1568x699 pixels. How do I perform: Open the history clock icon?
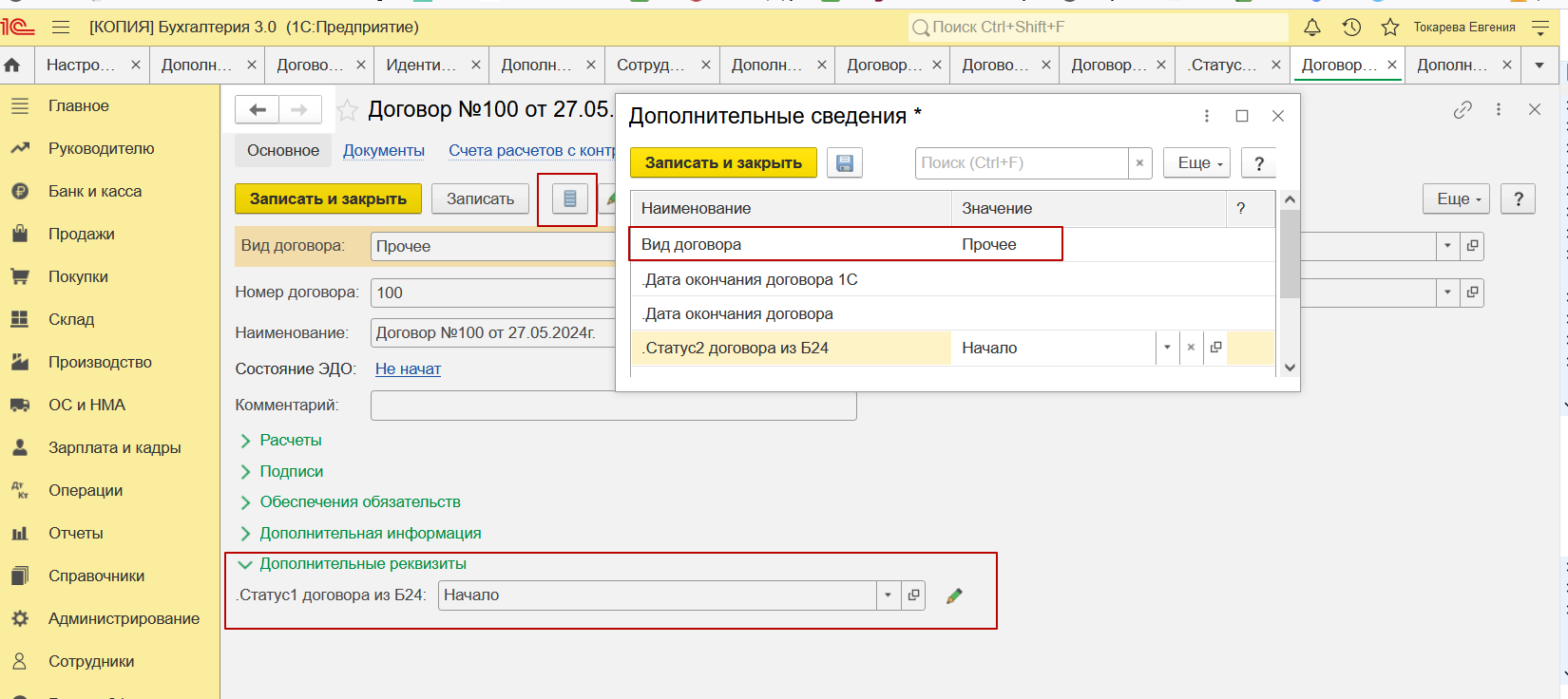1351,28
